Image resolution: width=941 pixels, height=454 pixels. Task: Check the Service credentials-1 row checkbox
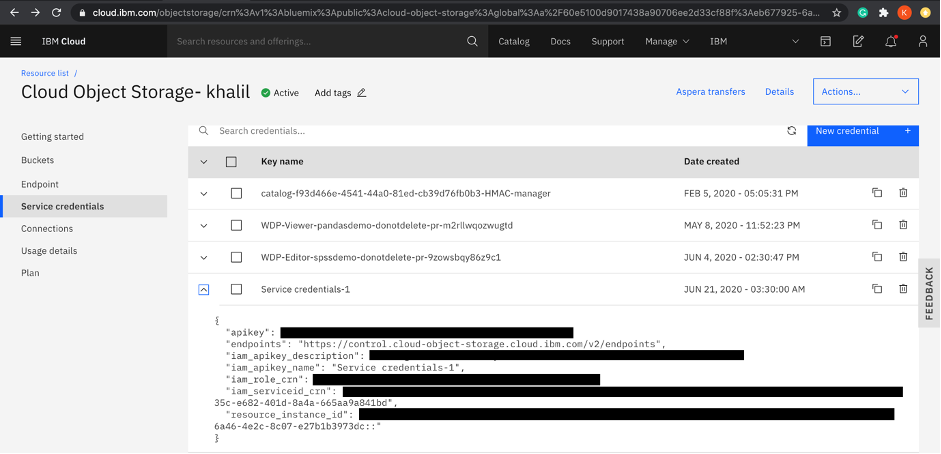point(236,289)
